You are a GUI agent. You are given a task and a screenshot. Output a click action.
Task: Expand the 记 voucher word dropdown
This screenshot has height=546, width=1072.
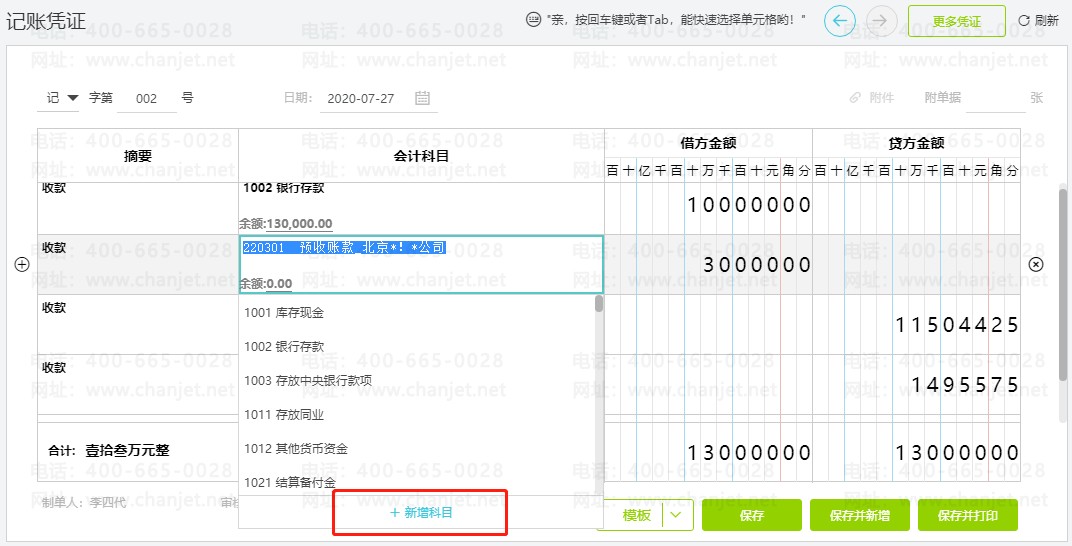point(72,98)
